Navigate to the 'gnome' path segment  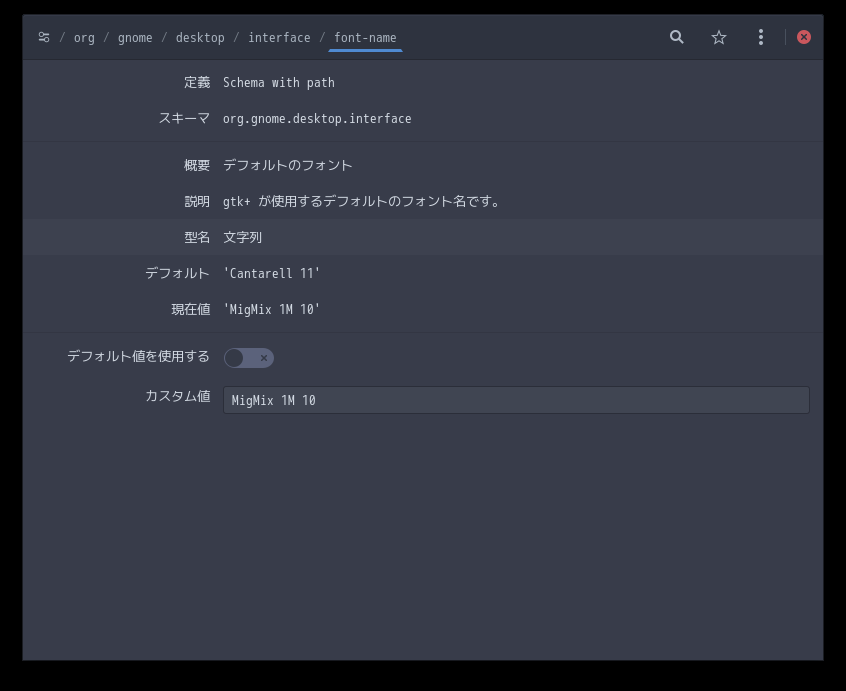point(135,38)
